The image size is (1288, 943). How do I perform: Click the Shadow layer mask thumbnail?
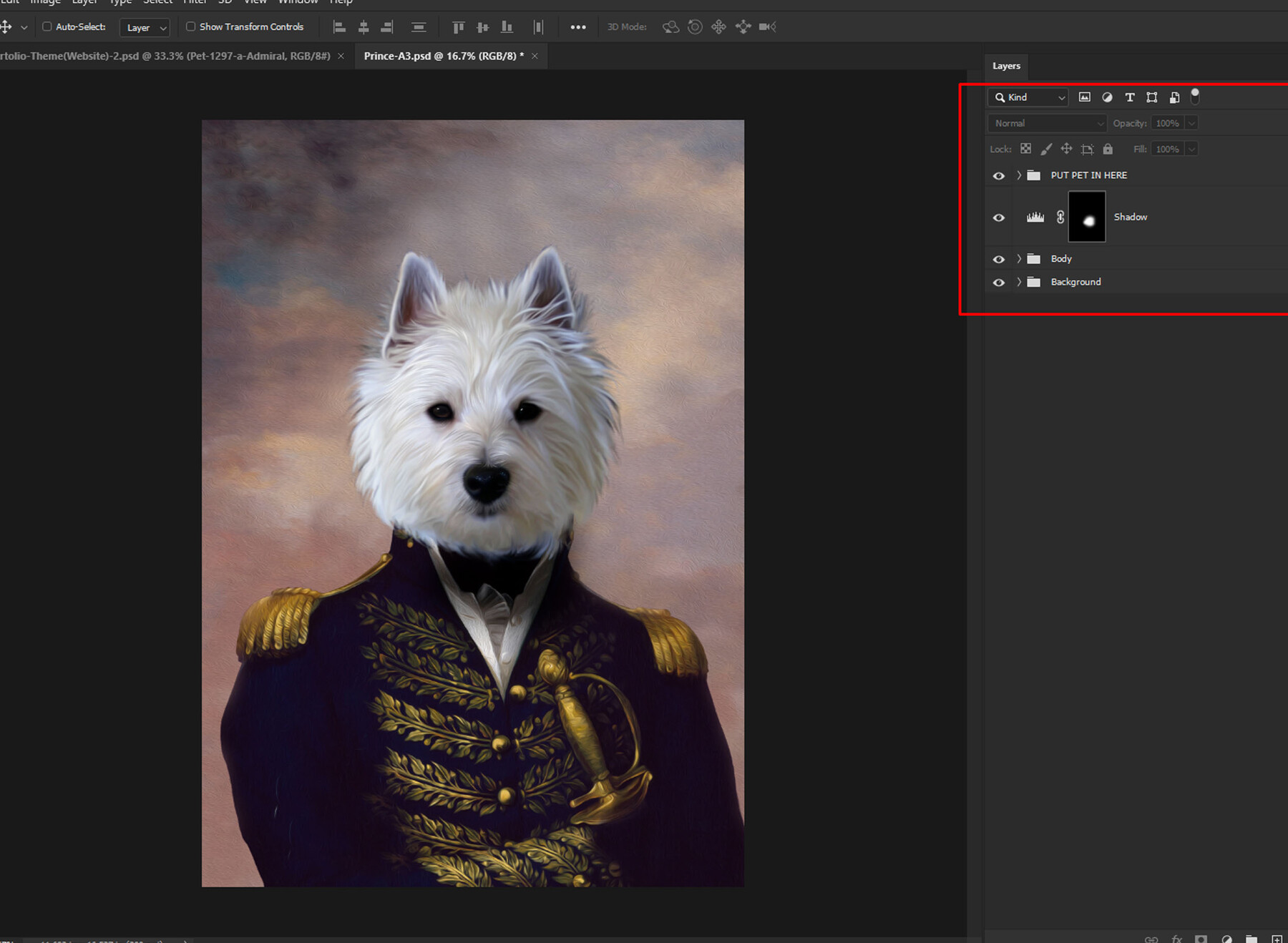coord(1087,217)
